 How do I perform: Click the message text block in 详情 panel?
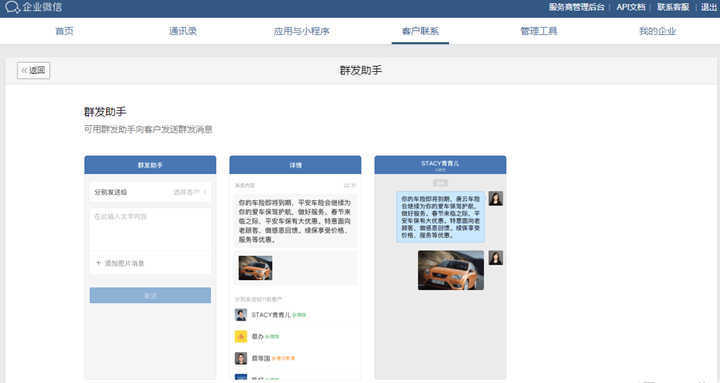coord(295,221)
